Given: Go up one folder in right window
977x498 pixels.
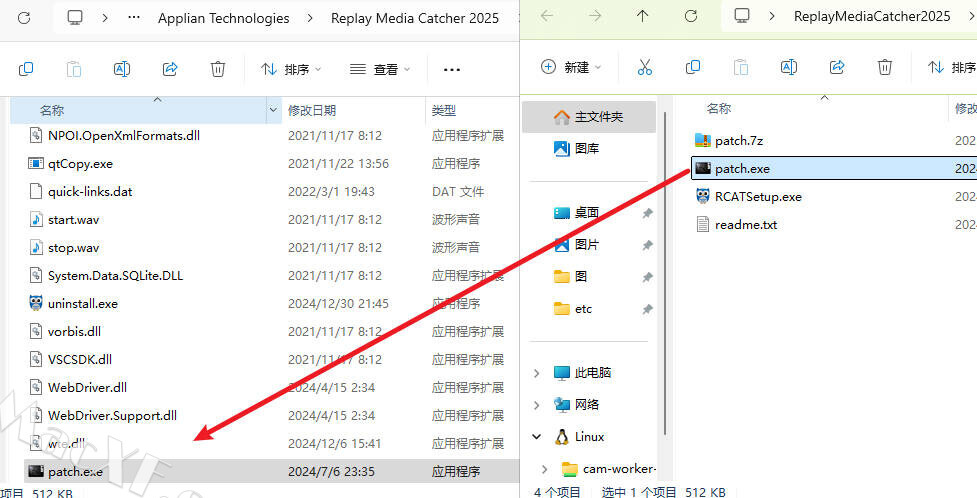Looking at the screenshot, I should [642, 16].
